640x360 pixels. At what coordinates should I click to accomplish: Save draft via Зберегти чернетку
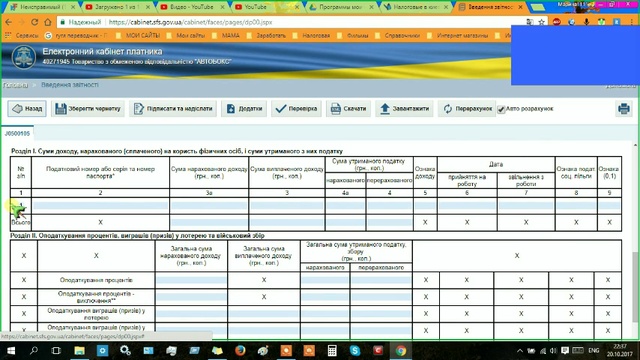88,109
